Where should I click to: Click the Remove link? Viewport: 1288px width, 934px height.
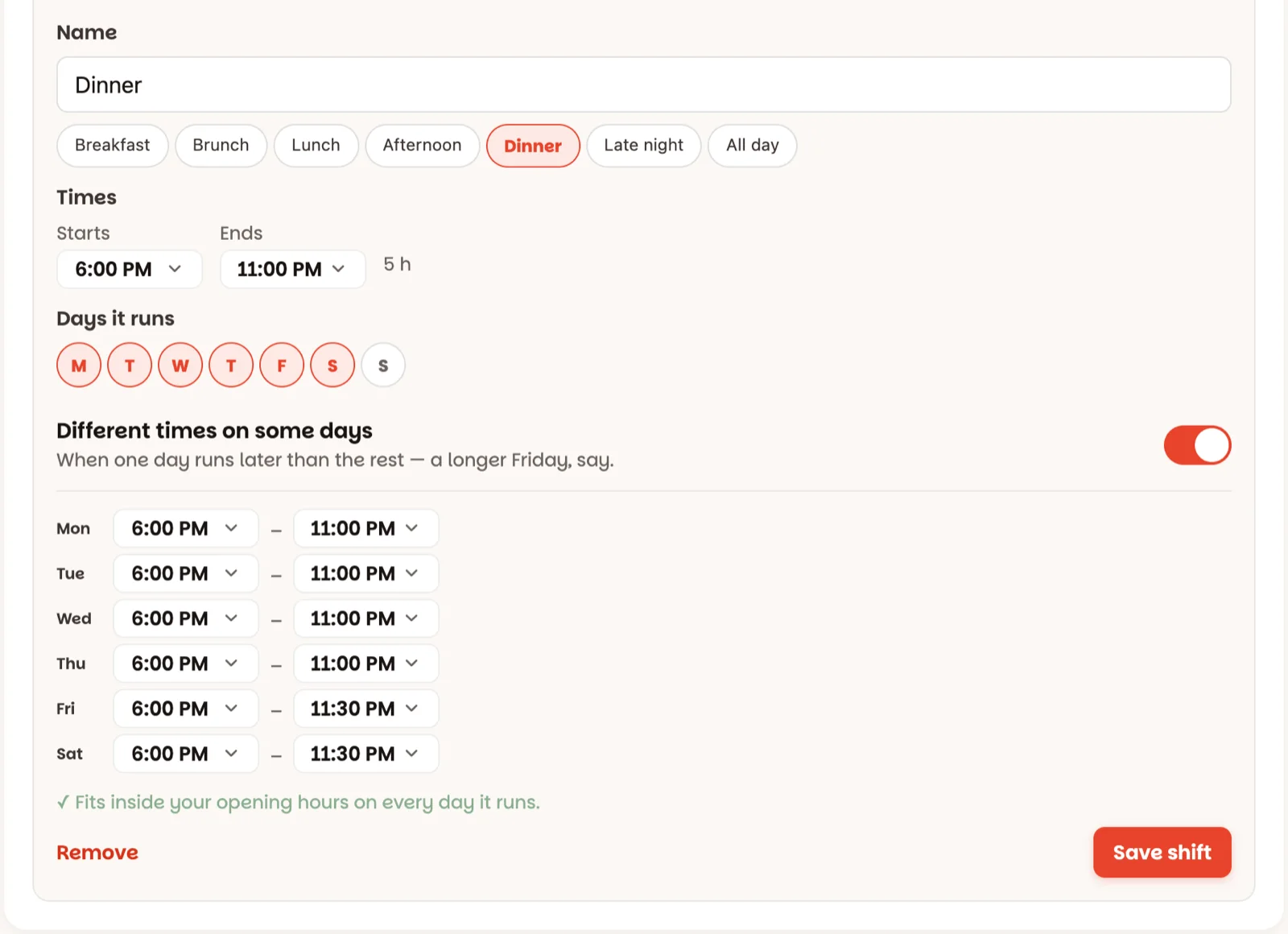pos(97,853)
